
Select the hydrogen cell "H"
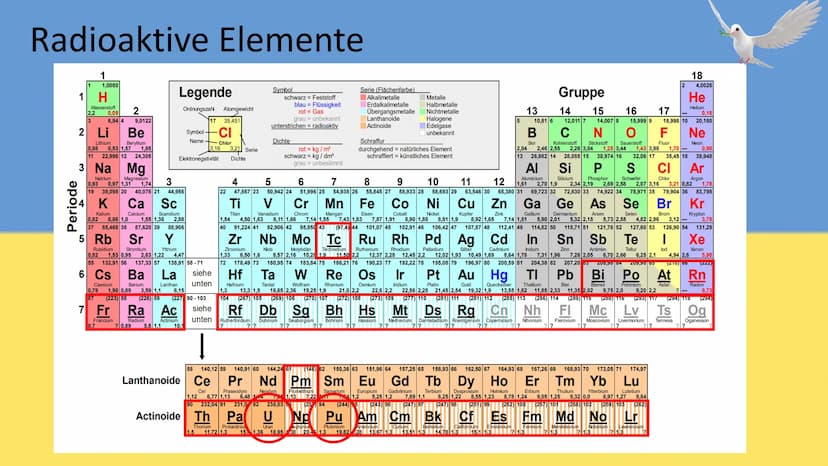(103, 99)
